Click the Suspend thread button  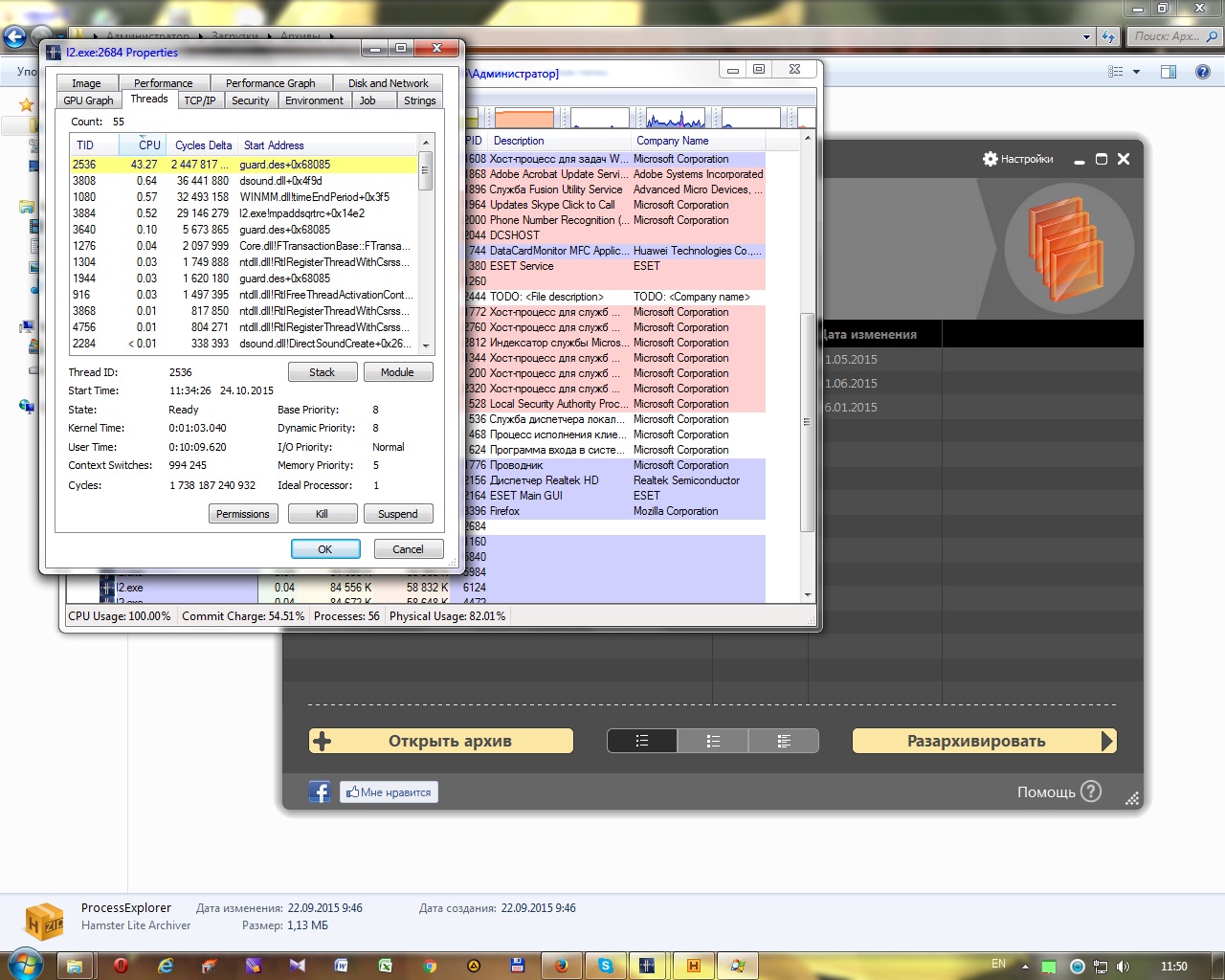(397, 514)
